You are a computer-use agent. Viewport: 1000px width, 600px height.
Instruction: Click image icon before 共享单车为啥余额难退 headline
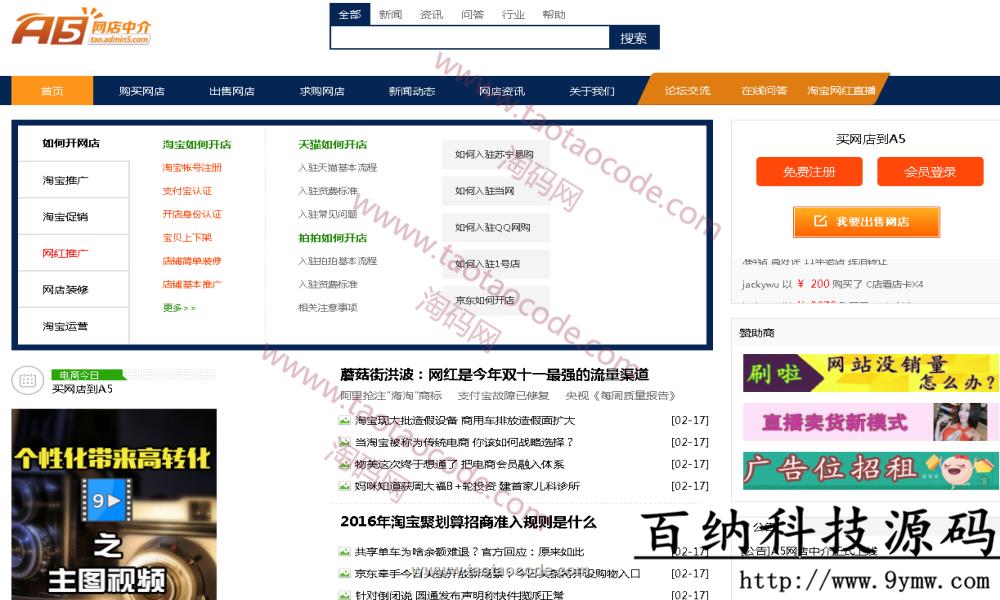coord(345,551)
